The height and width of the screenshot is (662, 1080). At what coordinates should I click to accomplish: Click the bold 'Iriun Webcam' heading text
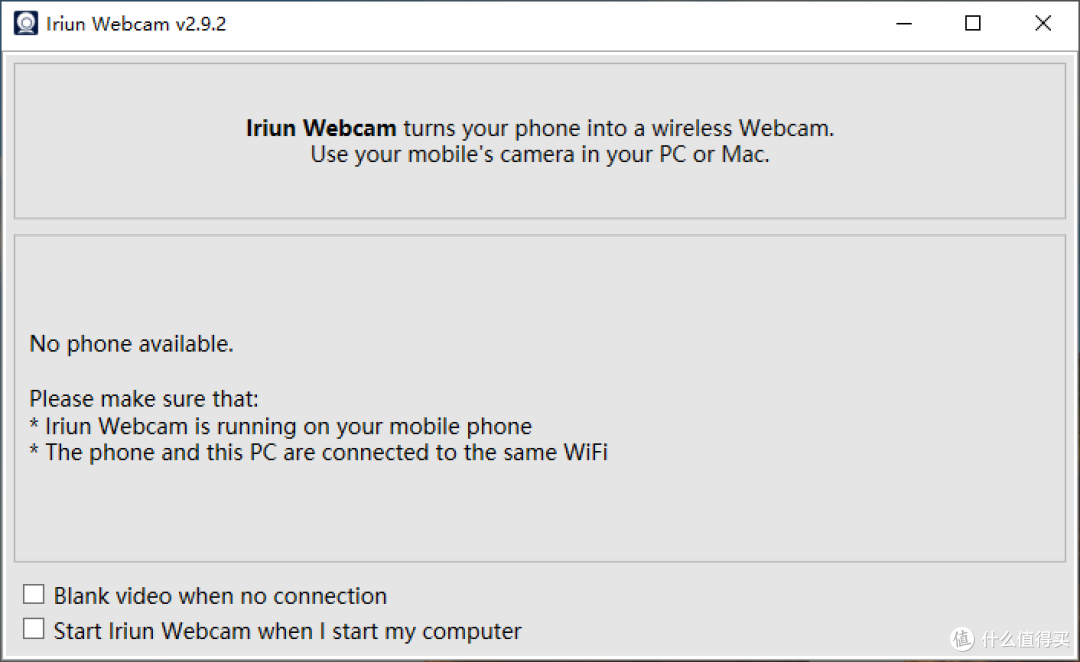click(321, 128)
